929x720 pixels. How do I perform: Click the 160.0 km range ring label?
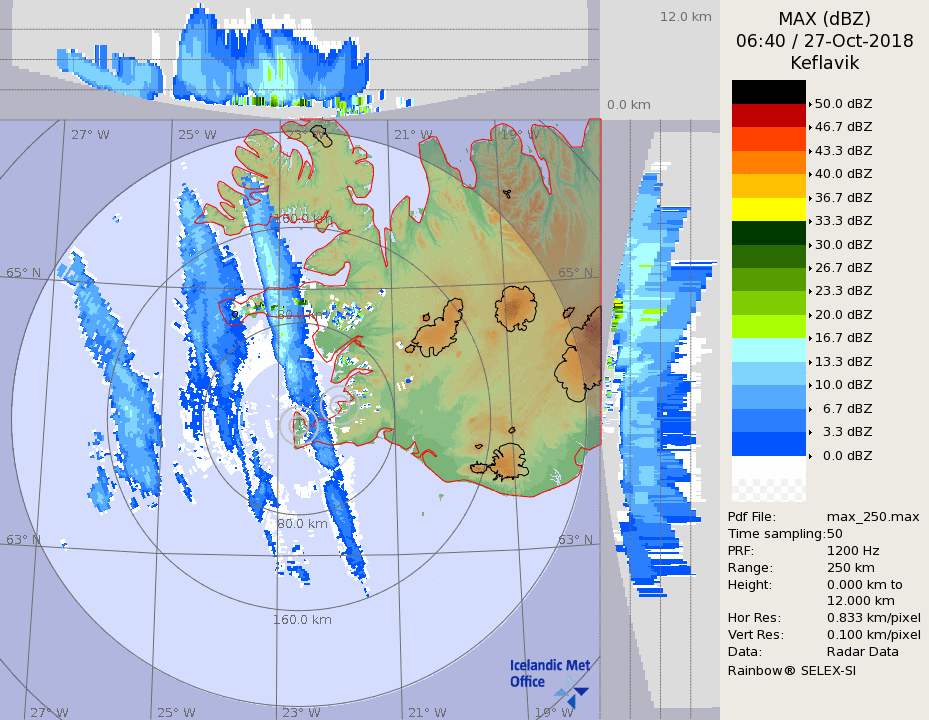[303, 619]
